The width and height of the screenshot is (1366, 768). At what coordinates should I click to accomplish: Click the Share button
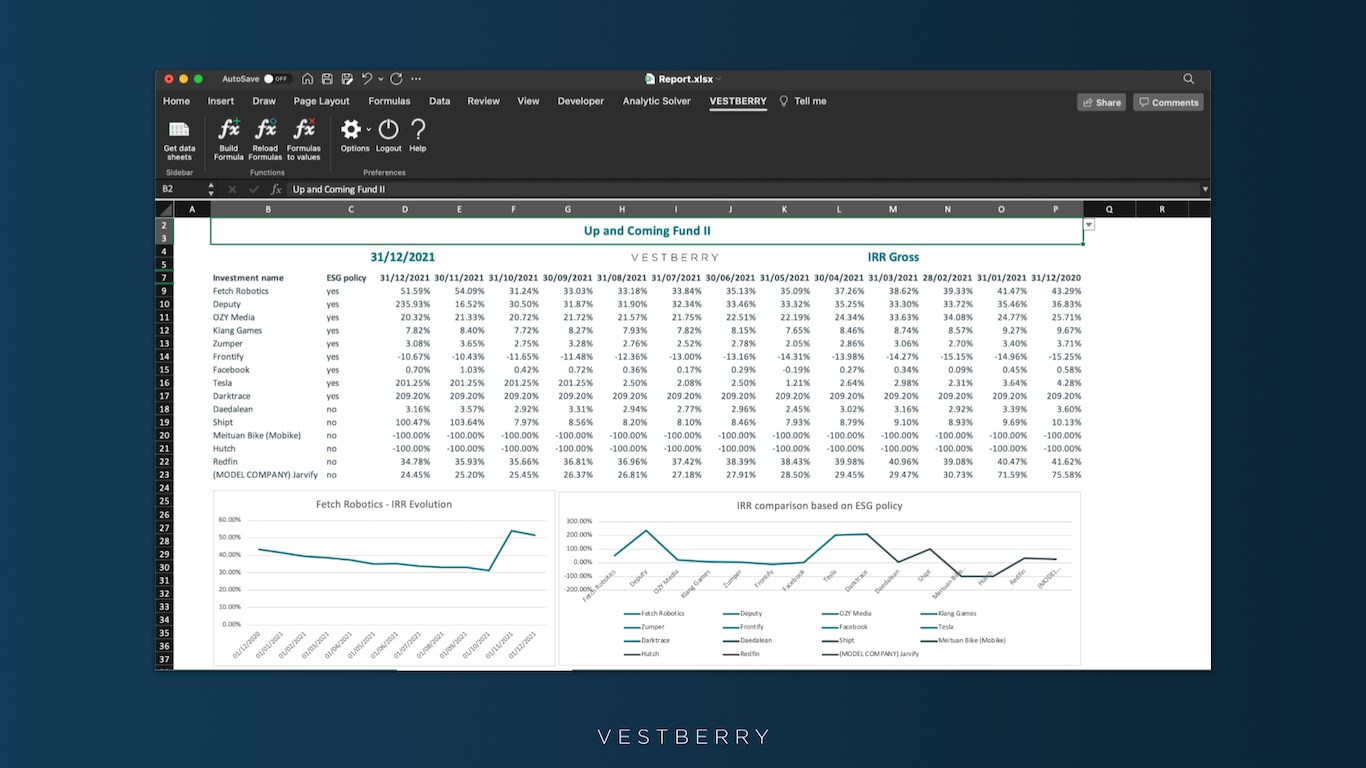click(1101, 102)
